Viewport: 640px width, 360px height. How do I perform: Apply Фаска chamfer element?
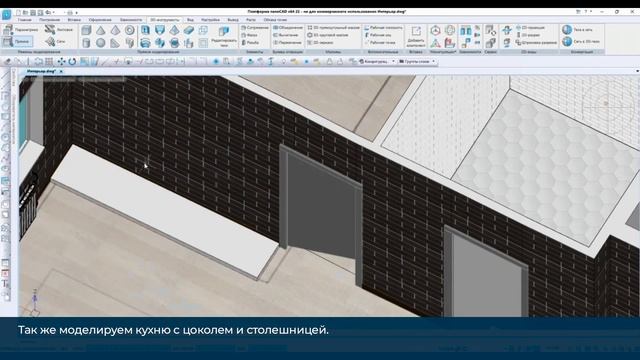tap(250, 35)
